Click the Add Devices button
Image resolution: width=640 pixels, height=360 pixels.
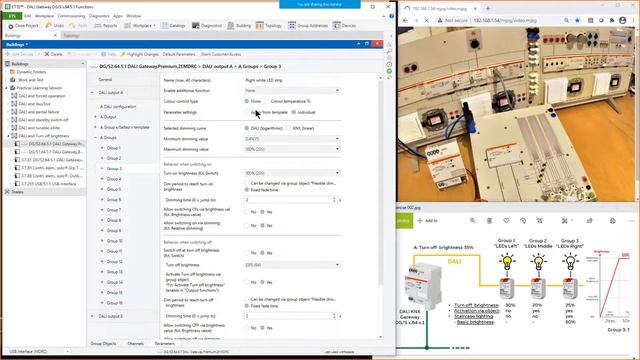click(x=19, y=54)
